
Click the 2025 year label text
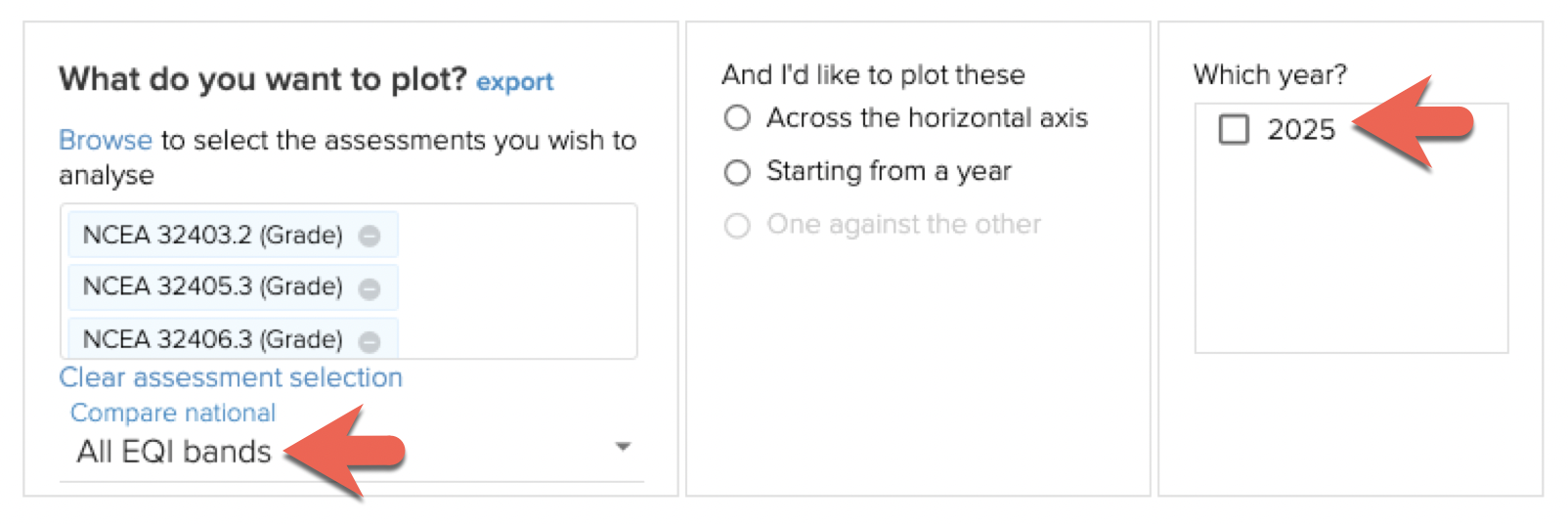1300,130
